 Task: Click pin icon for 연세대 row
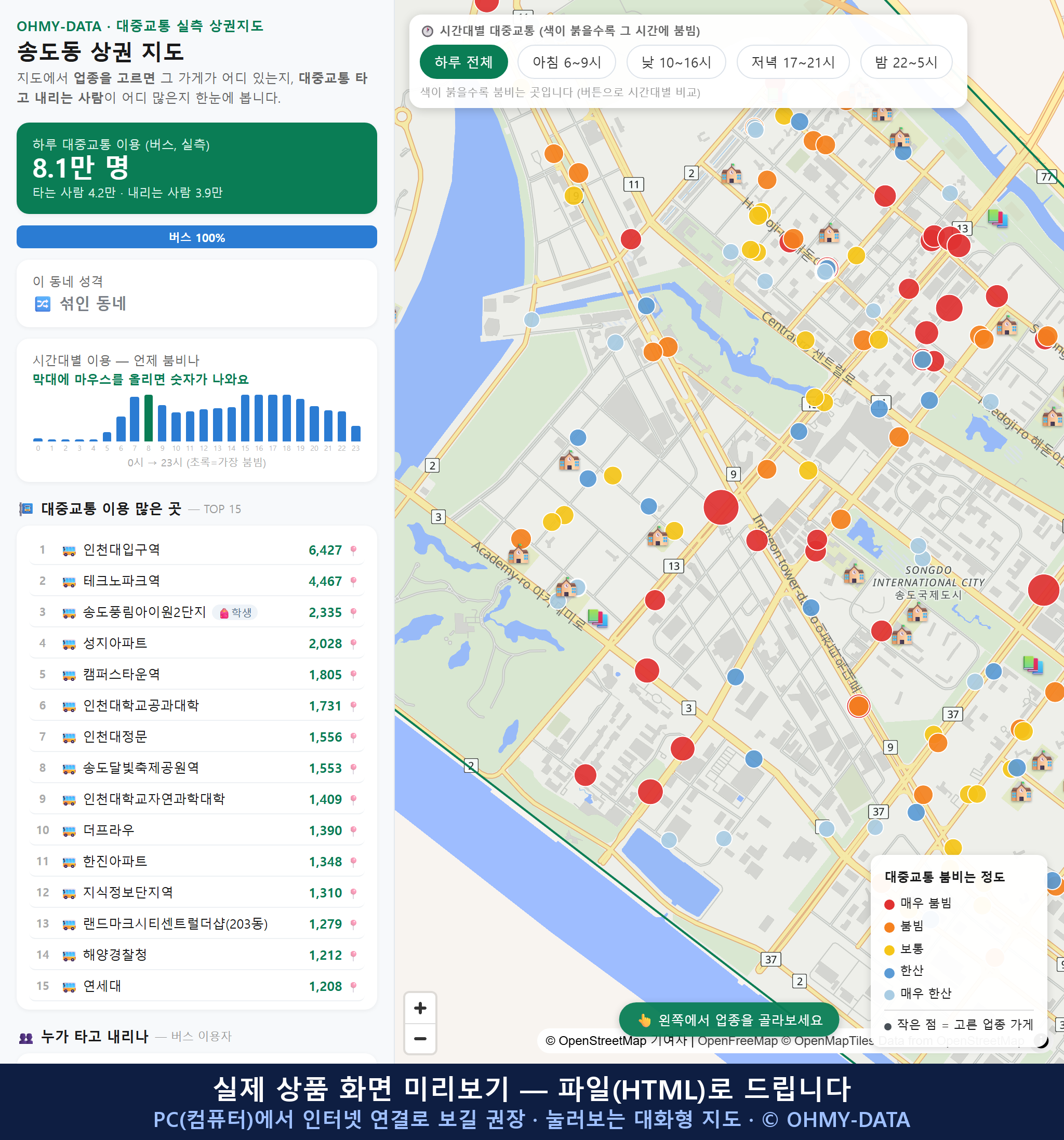tap(353, 986)
